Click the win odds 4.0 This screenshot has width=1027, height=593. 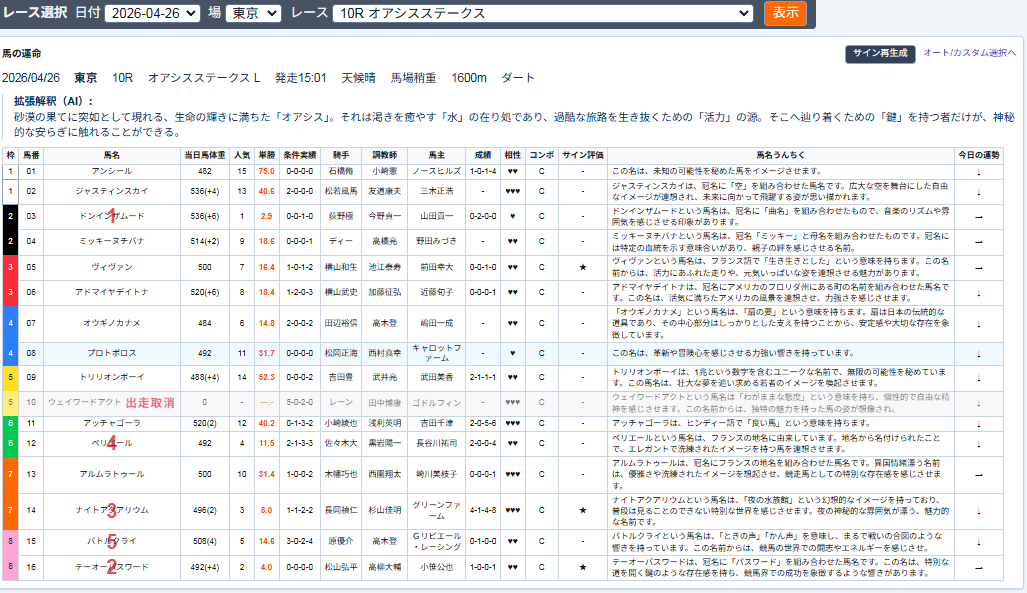click(x=267, y=567)
